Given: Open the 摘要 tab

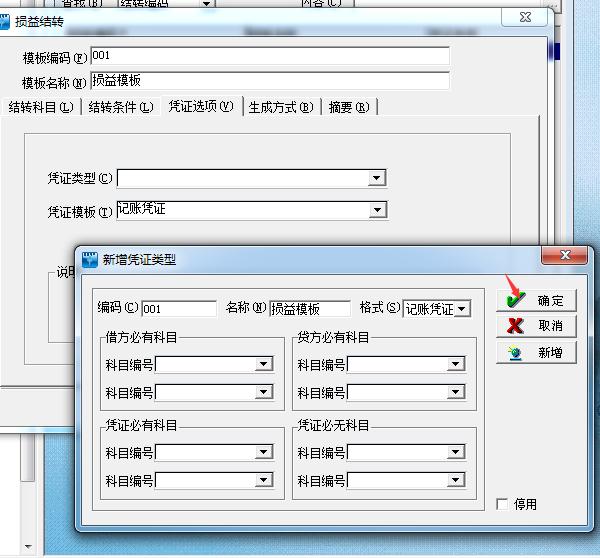Looking at the screenshot, I should pos(349,107).
